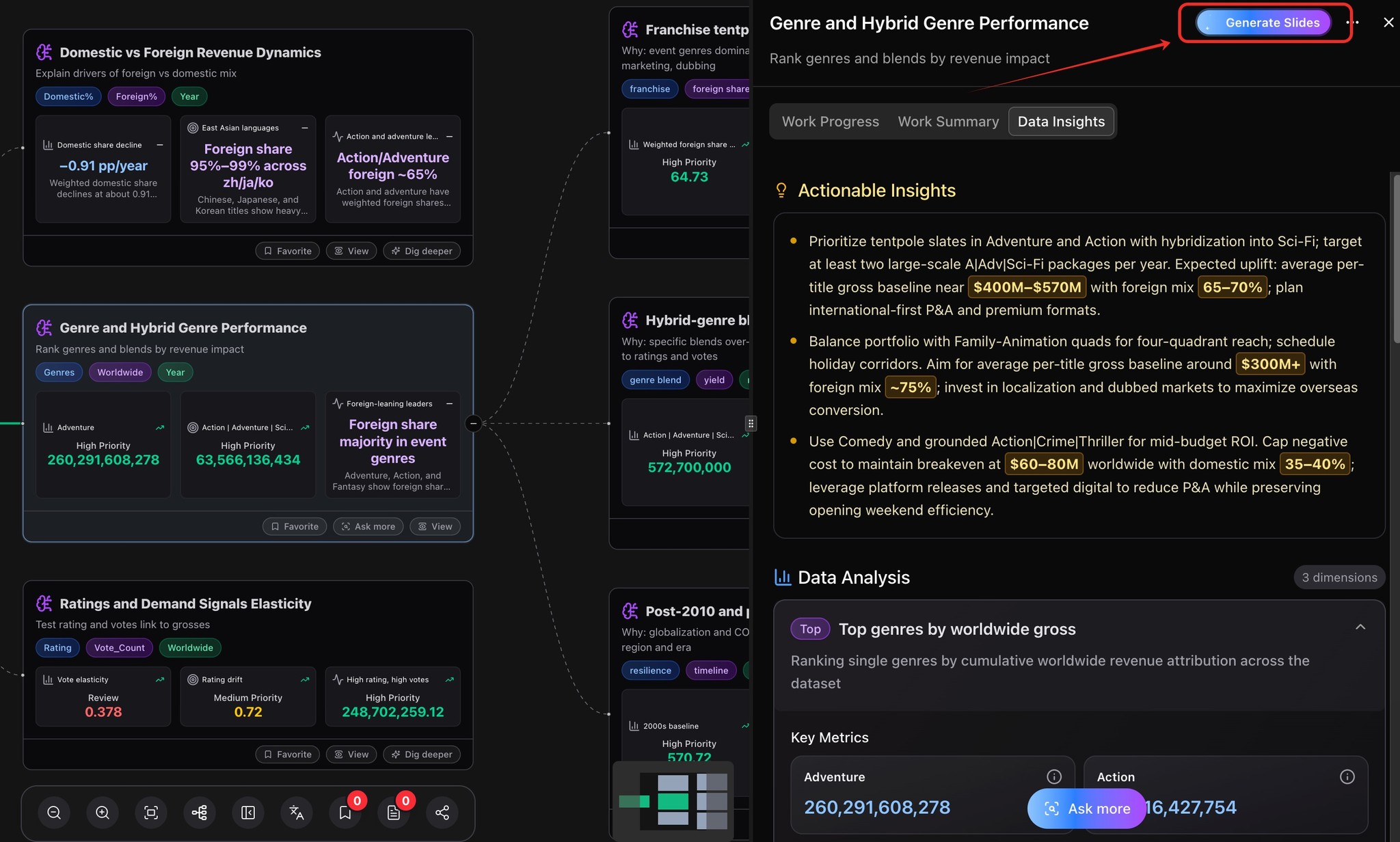Open the three-dots more options menu

[x=1352, y=23]
